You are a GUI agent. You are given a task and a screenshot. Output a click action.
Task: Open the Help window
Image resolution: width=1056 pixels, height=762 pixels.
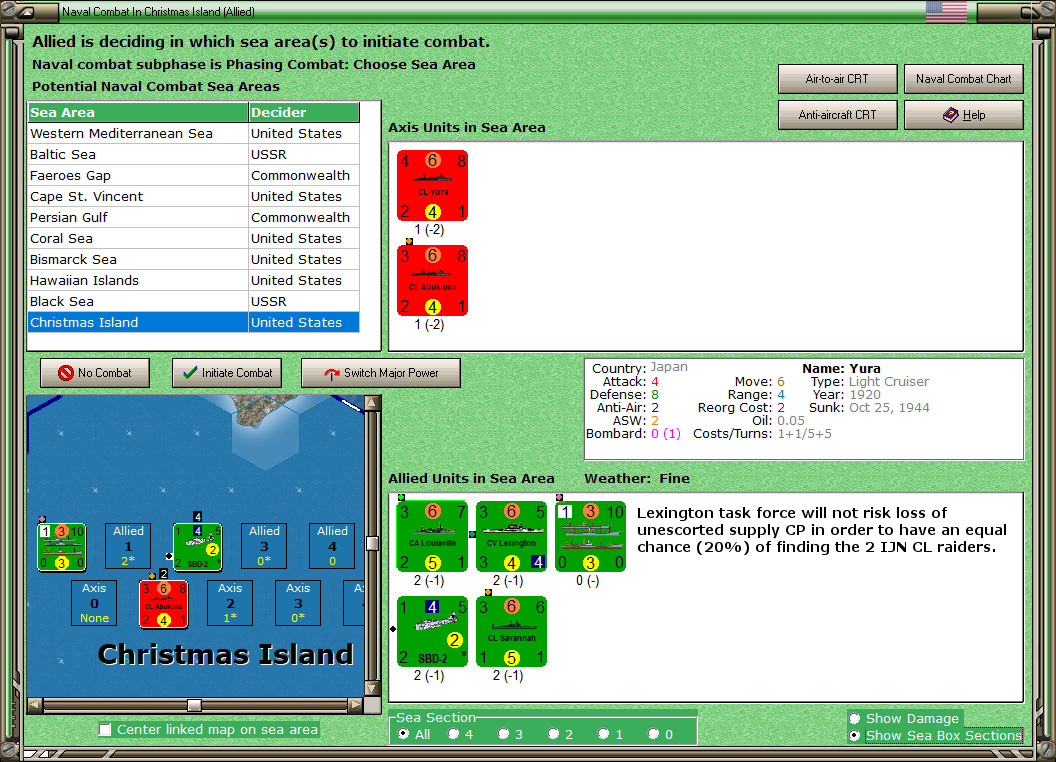964,115
